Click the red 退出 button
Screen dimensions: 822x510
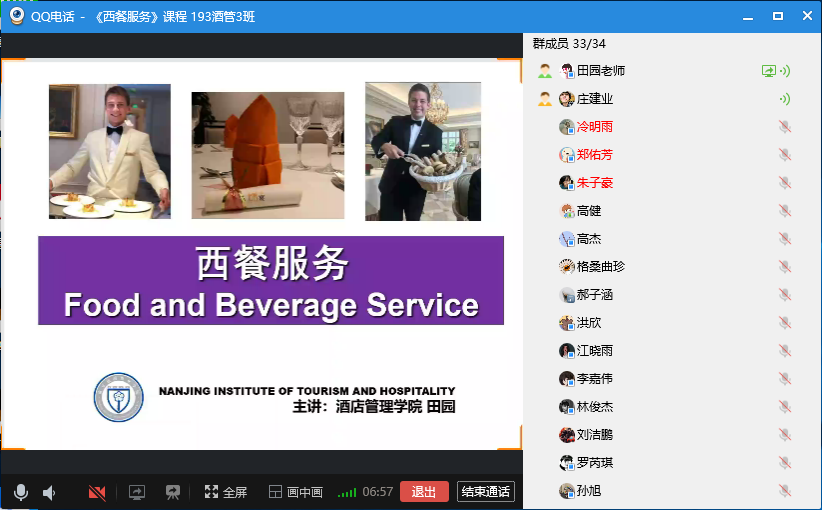(x=424, y=492)
